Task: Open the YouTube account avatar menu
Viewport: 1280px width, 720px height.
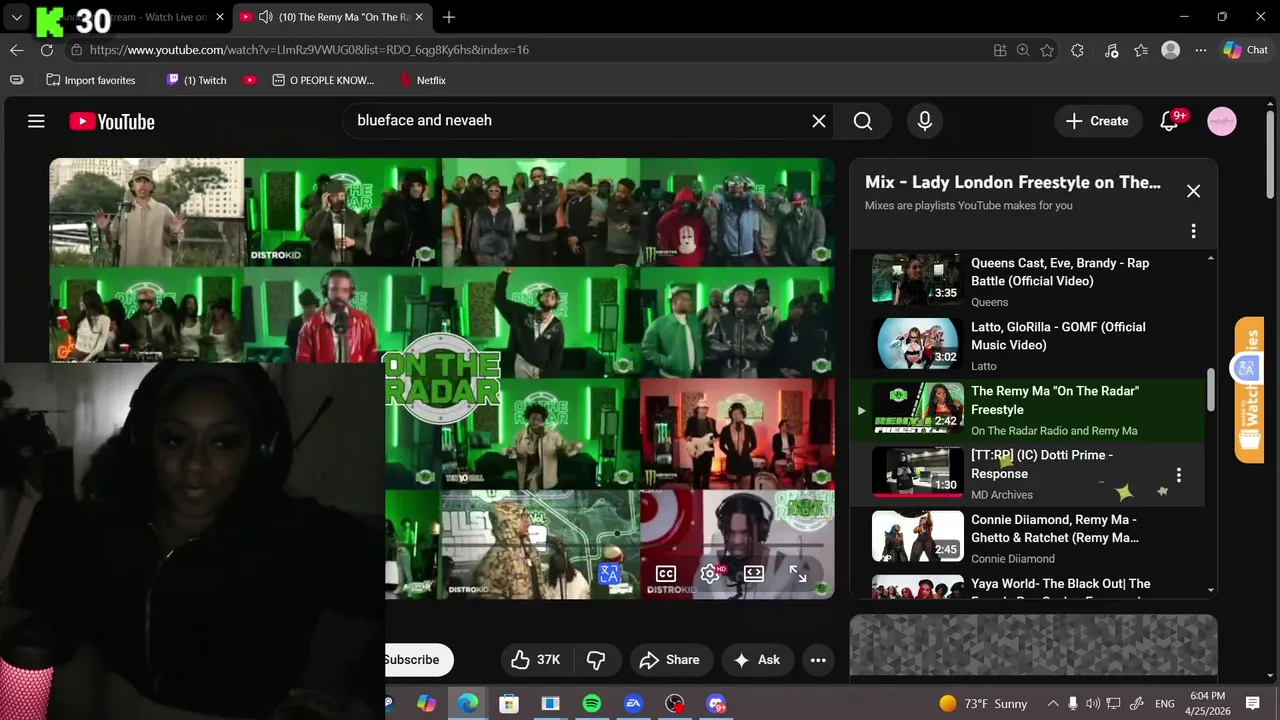Action: [1222, 121]
